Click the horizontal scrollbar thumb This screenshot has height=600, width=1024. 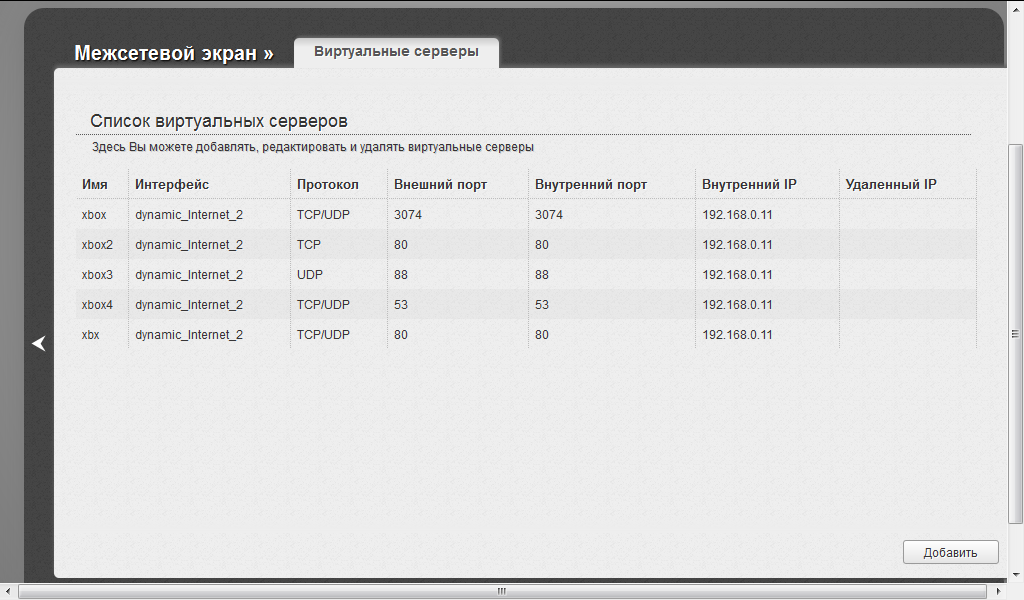[501, 592]
